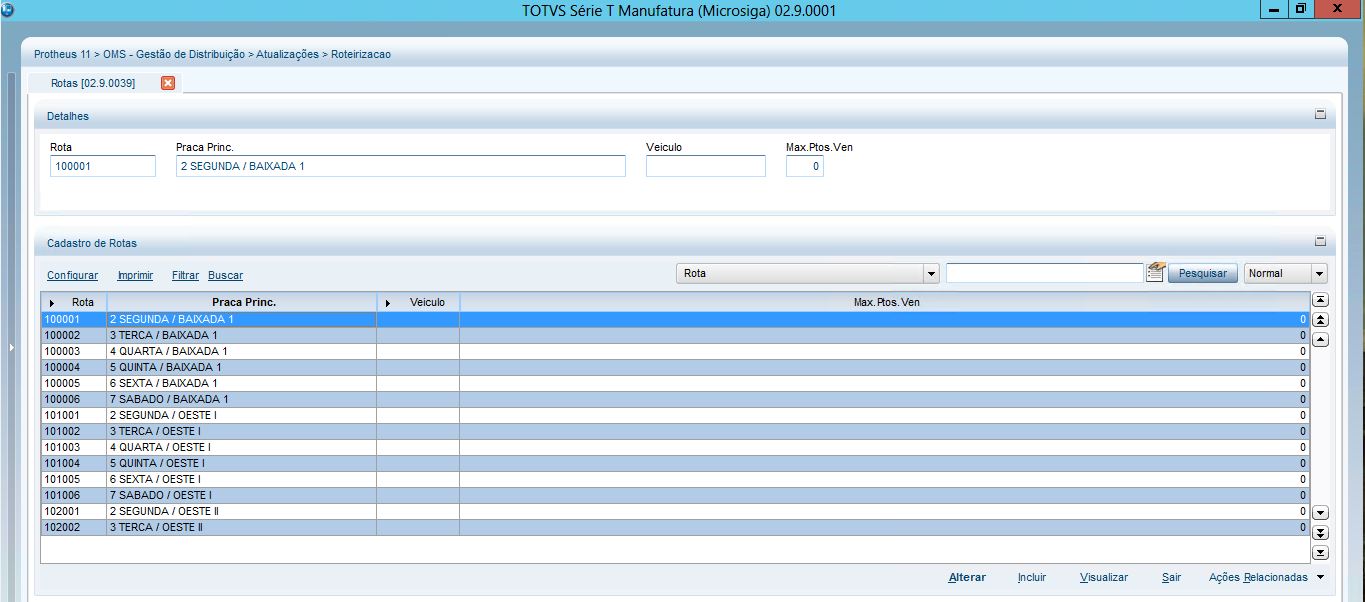Select row 100002 in the grid

(675, 335)
